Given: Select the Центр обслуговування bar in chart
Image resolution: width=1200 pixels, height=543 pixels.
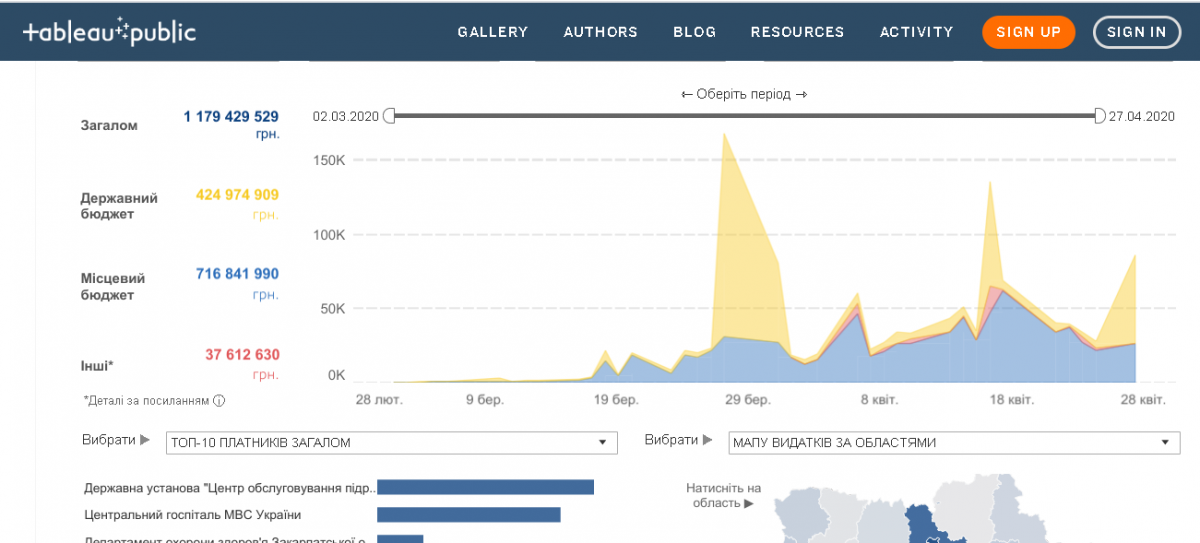Looking at the screenshot, I should pos(485,487).
